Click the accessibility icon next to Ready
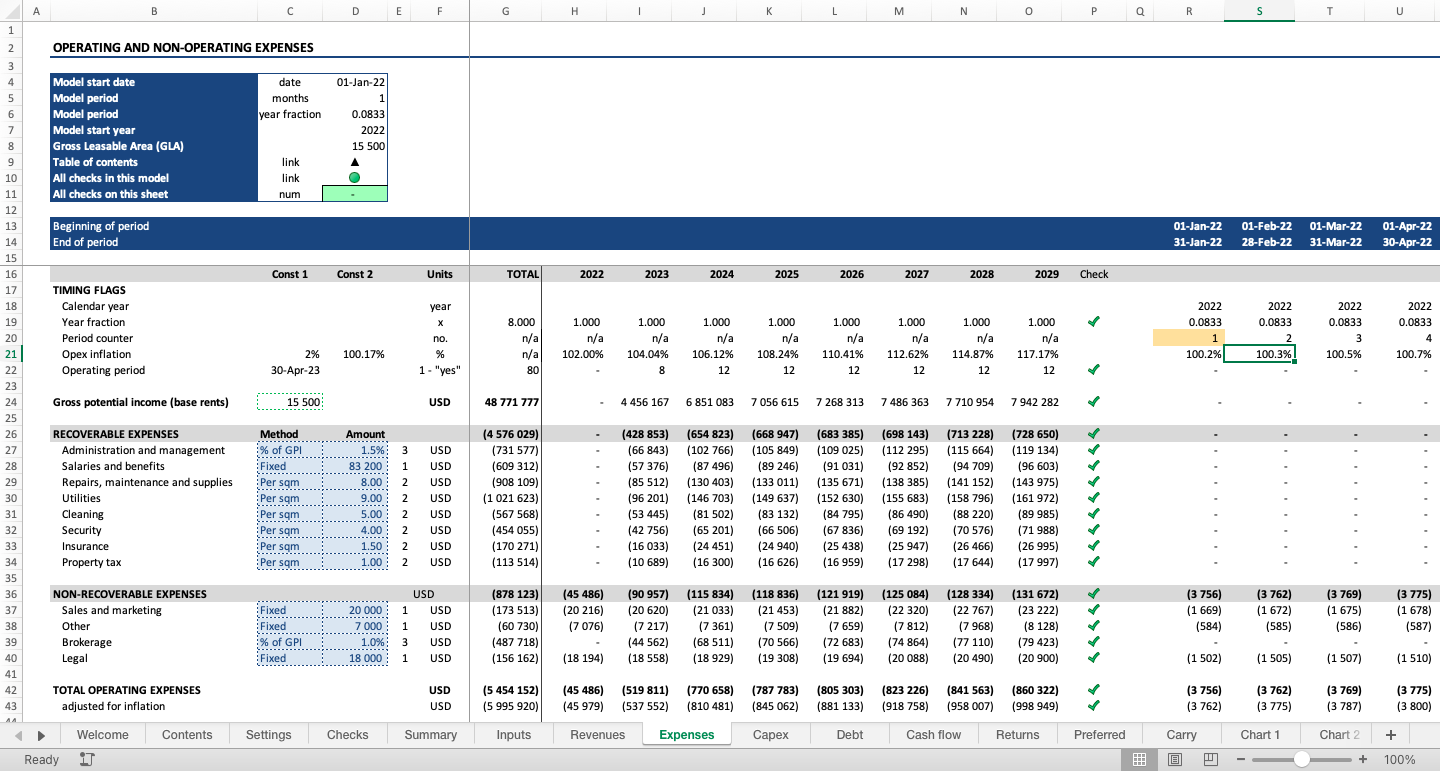 pos(86,760)
